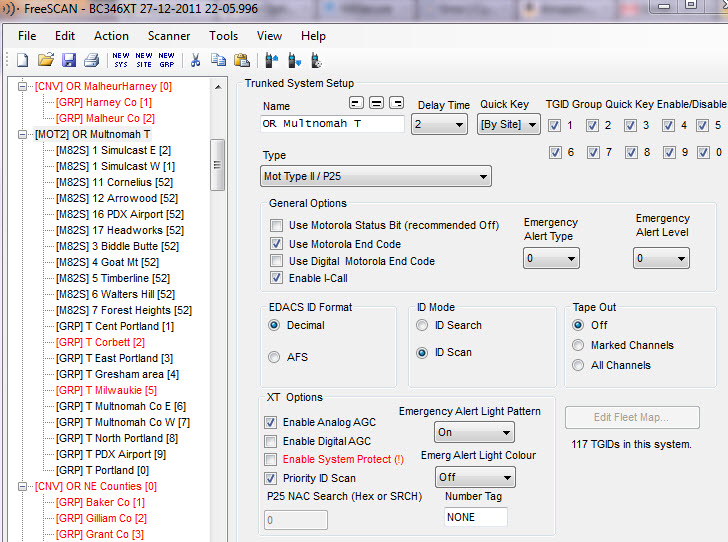Open Emergency Alert Type dropdown
This screenshot has height=542, width=728.
click(551, 258)
